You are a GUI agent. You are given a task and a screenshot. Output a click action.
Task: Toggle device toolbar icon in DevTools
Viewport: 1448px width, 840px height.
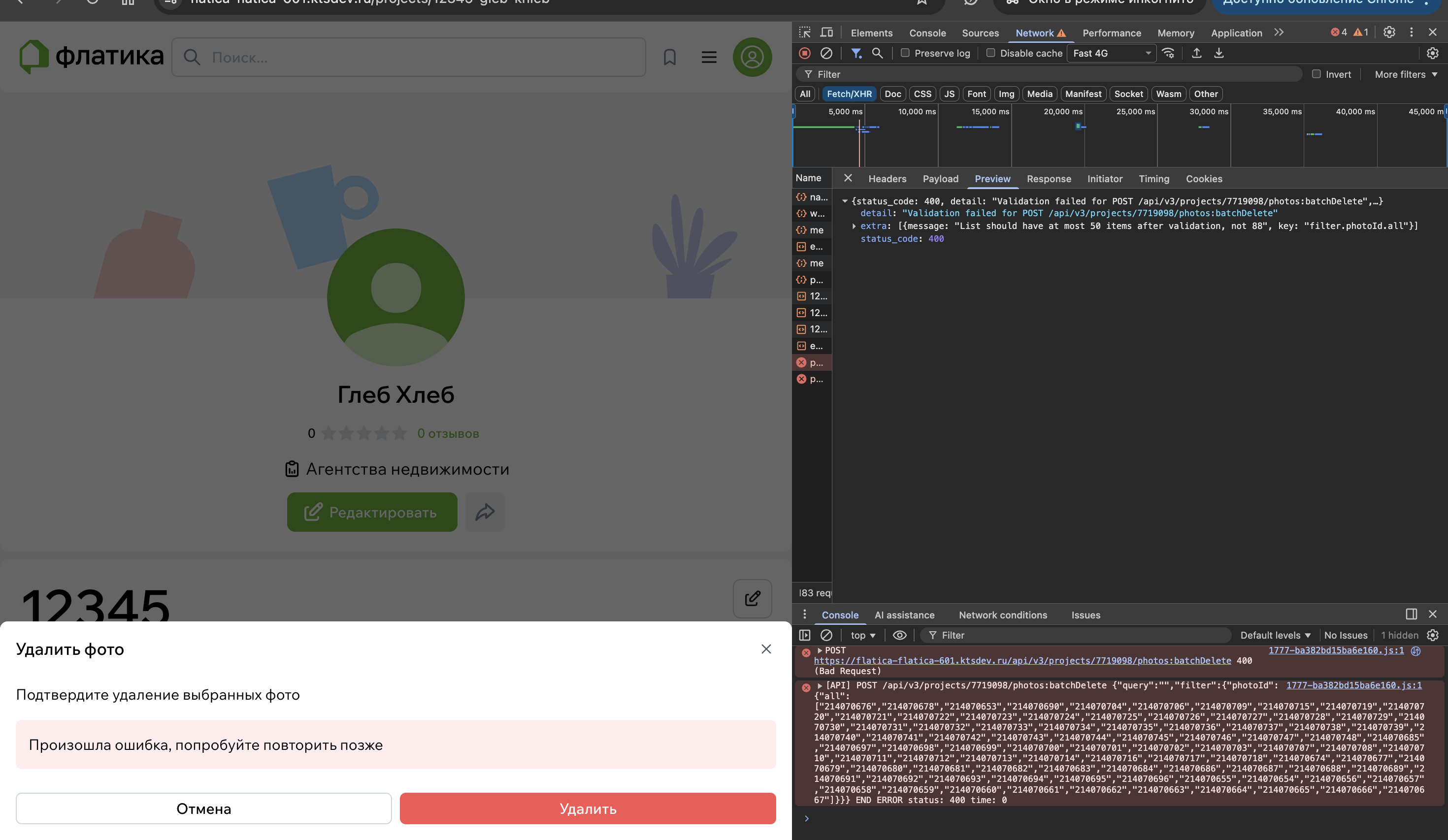tap(826, 32)
